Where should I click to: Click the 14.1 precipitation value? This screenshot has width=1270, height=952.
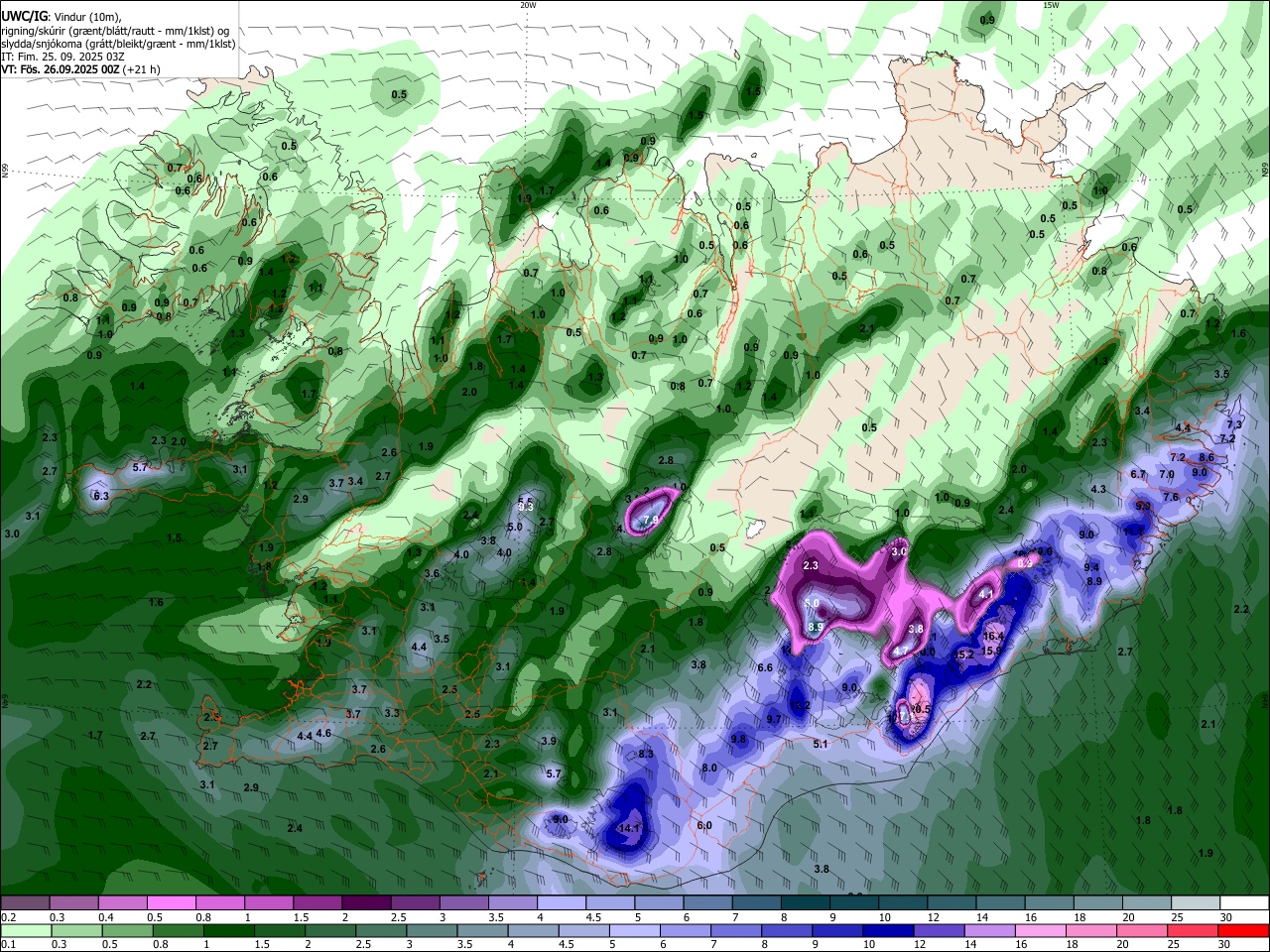630,828
